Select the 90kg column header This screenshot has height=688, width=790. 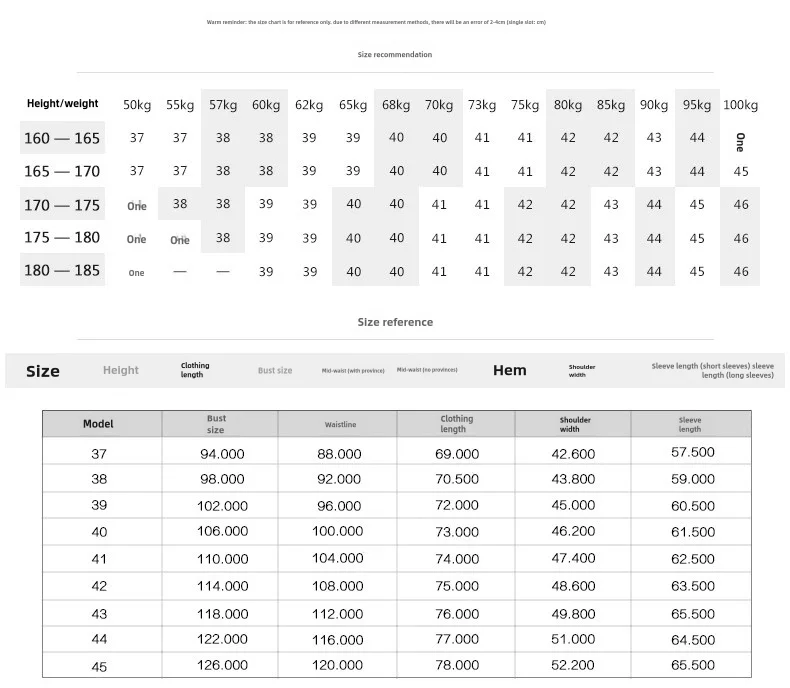coord(654,105)
